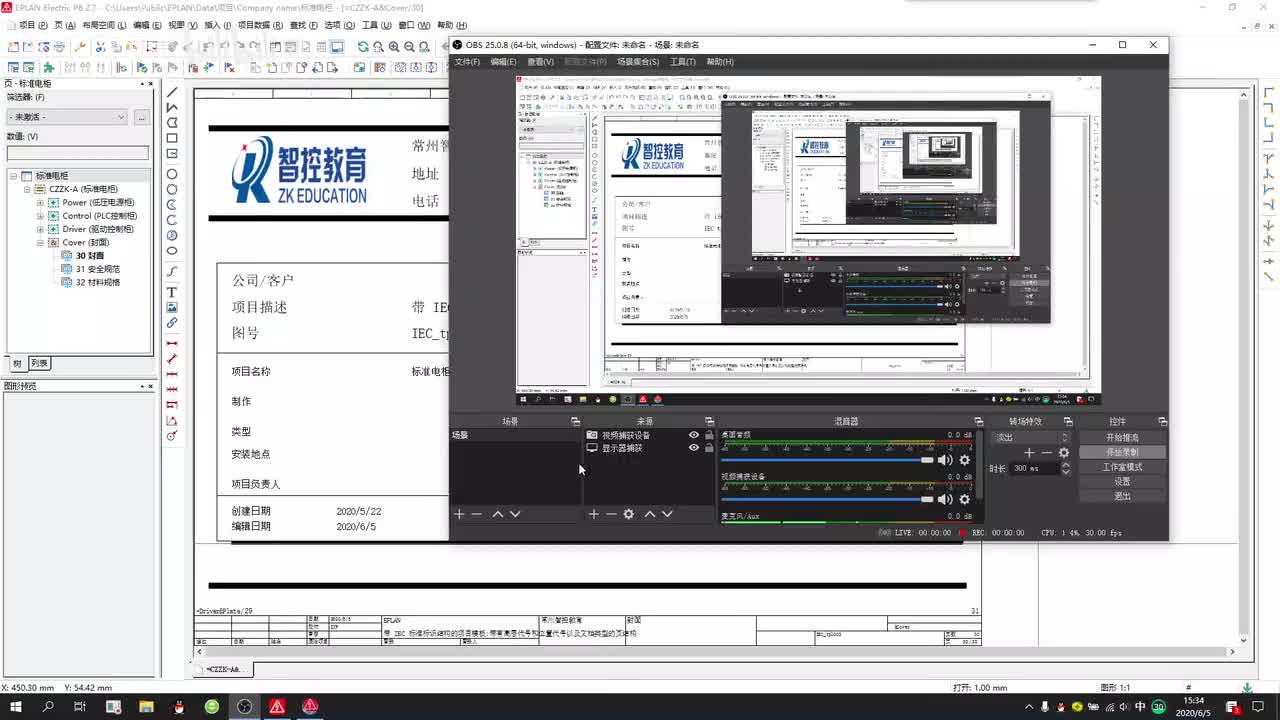Pop out the OBS 混音器 dock
Image resolution: width=1280 pixels, height=720 pixels.
tap(978, 422)
